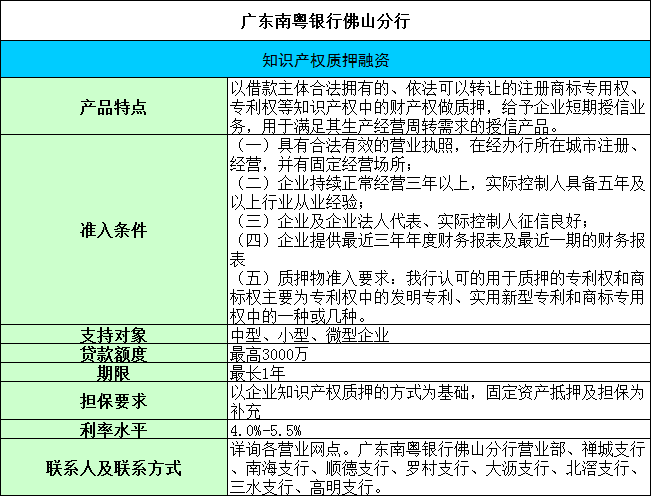Click the value 最长1年

[x=257, y=373]
